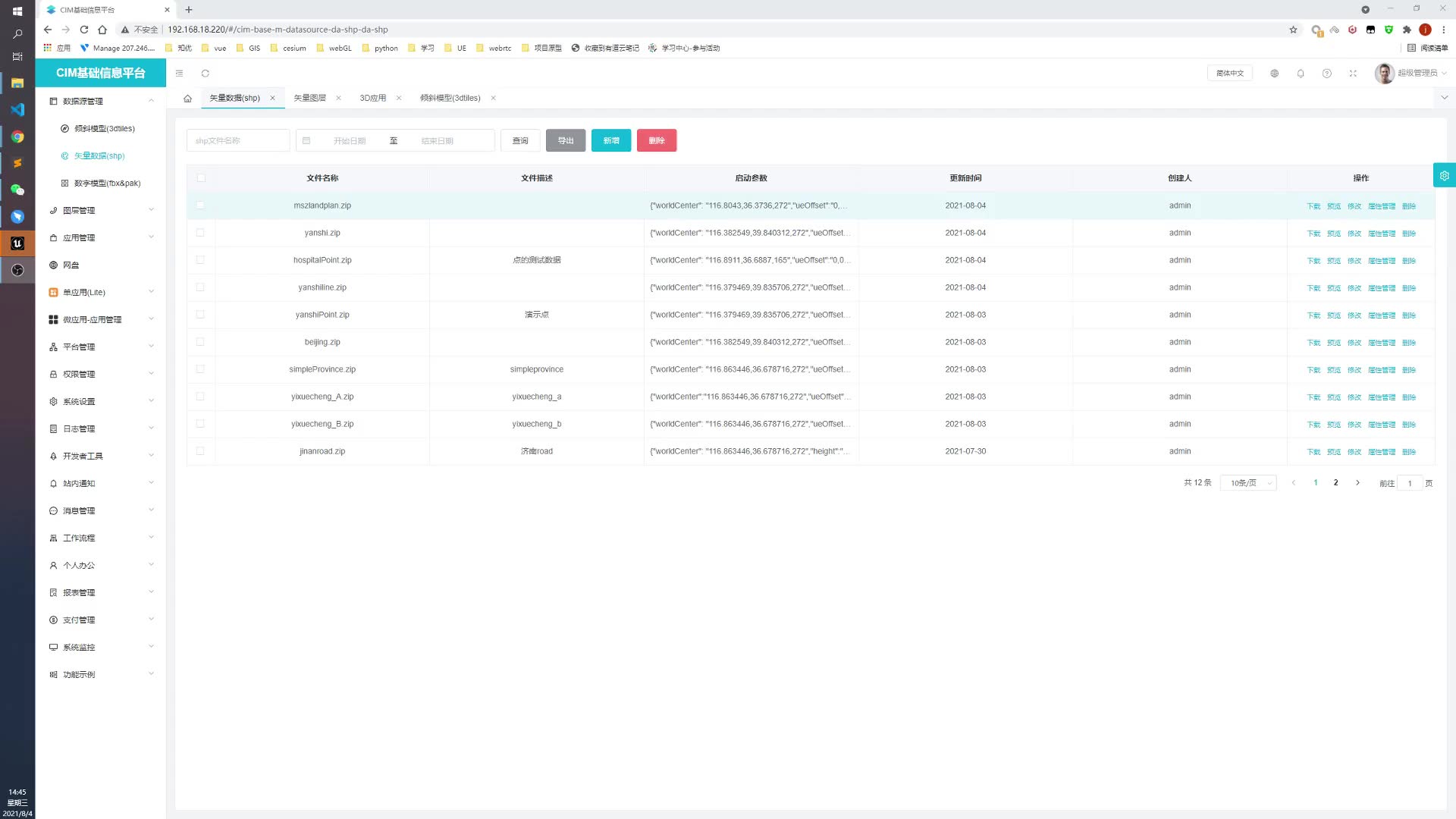The height and width of the screenshot is (819, 1456).
Task: Go to page 2 of results
Action: [1336, 483]
